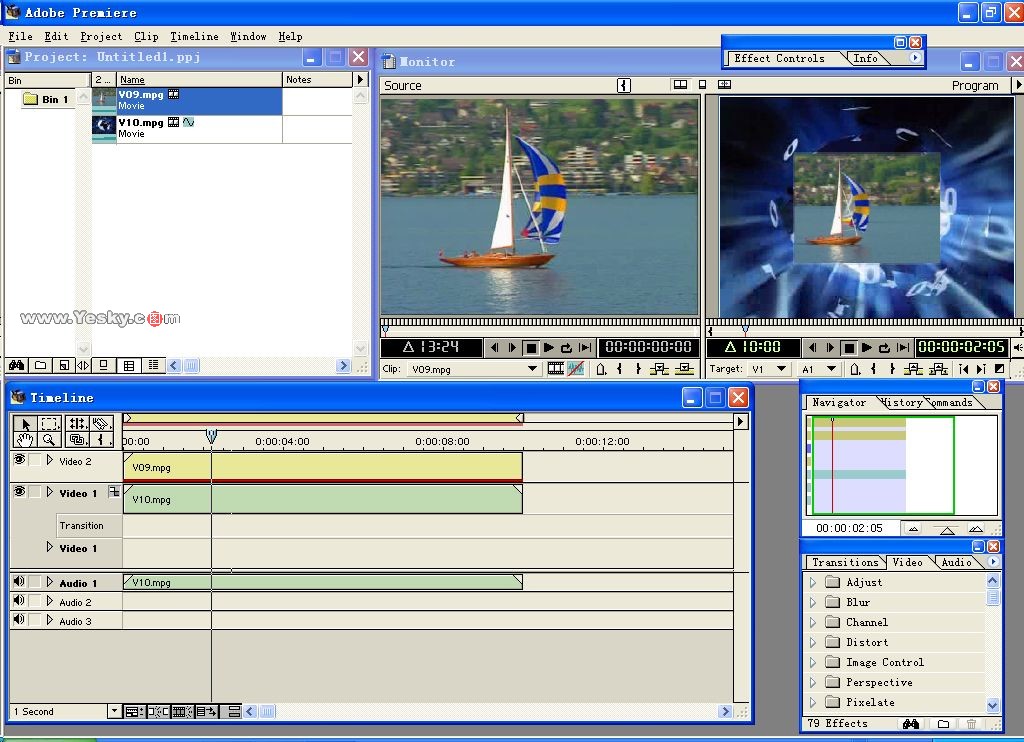Expand the Blur effects folder
Image resolution: width=1024 pixels, height=742 pixels.
tap(813, 602)
